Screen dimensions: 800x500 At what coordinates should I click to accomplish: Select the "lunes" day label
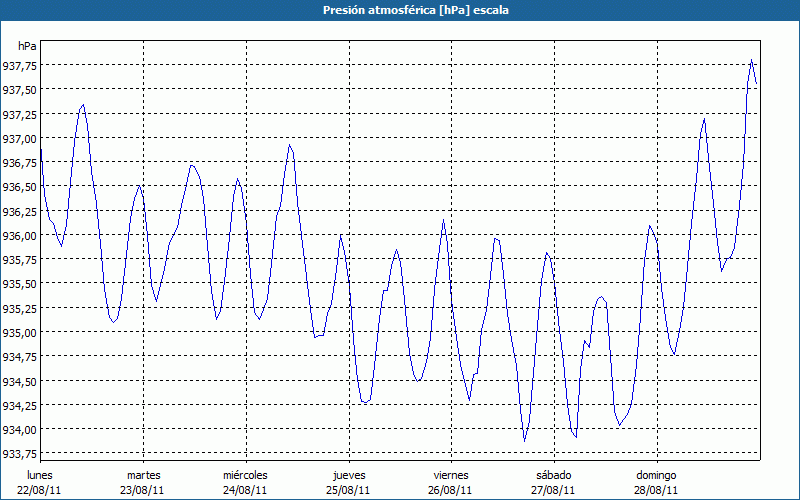[x=40, y=475]
